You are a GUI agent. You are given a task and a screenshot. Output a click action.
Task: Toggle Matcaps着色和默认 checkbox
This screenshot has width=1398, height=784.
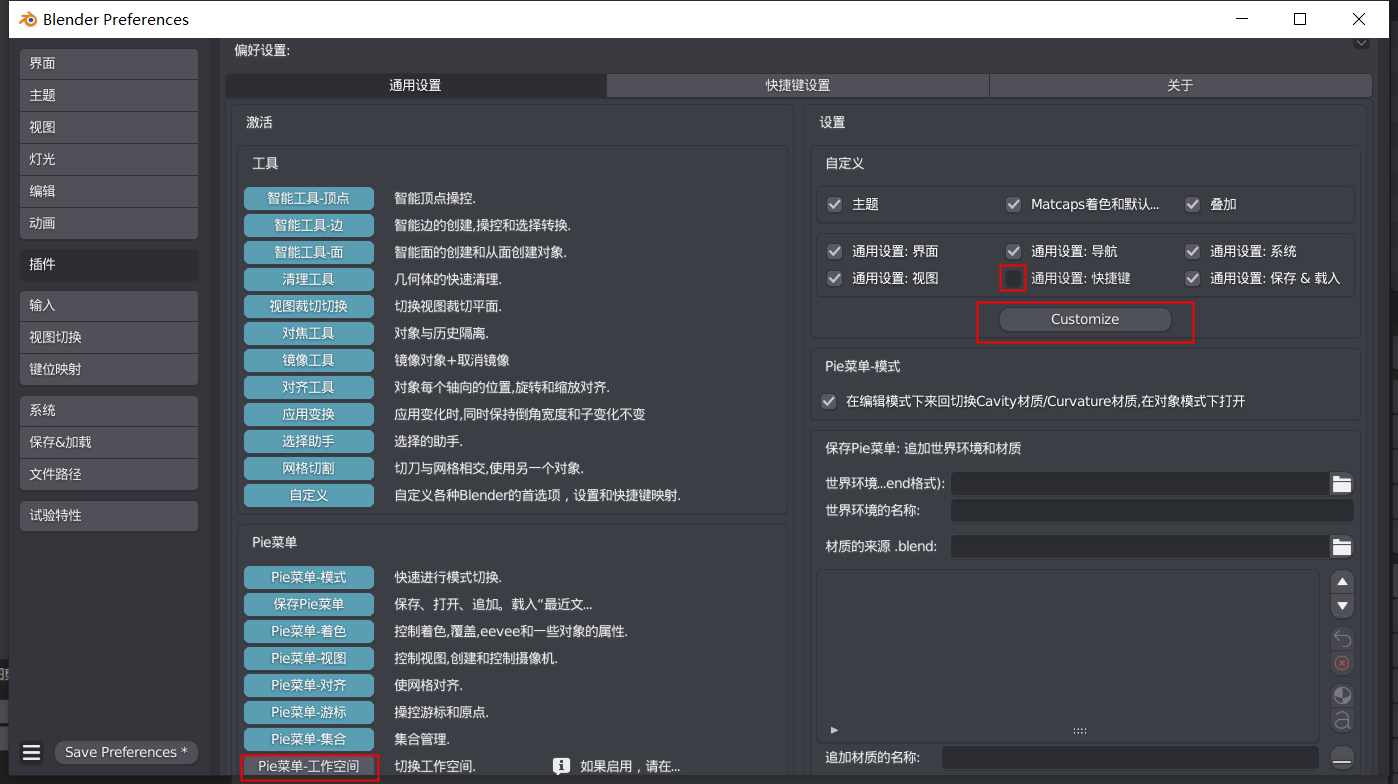(x=1014, y=204)
